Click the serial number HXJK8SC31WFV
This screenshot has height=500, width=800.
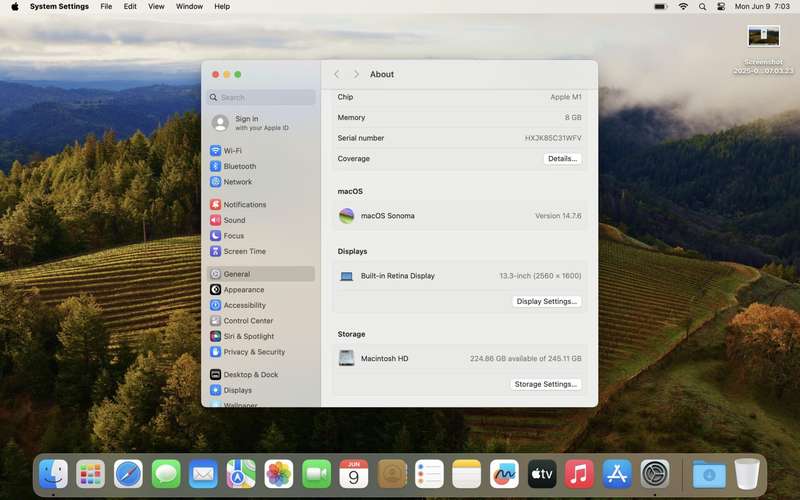click(553, 138)
